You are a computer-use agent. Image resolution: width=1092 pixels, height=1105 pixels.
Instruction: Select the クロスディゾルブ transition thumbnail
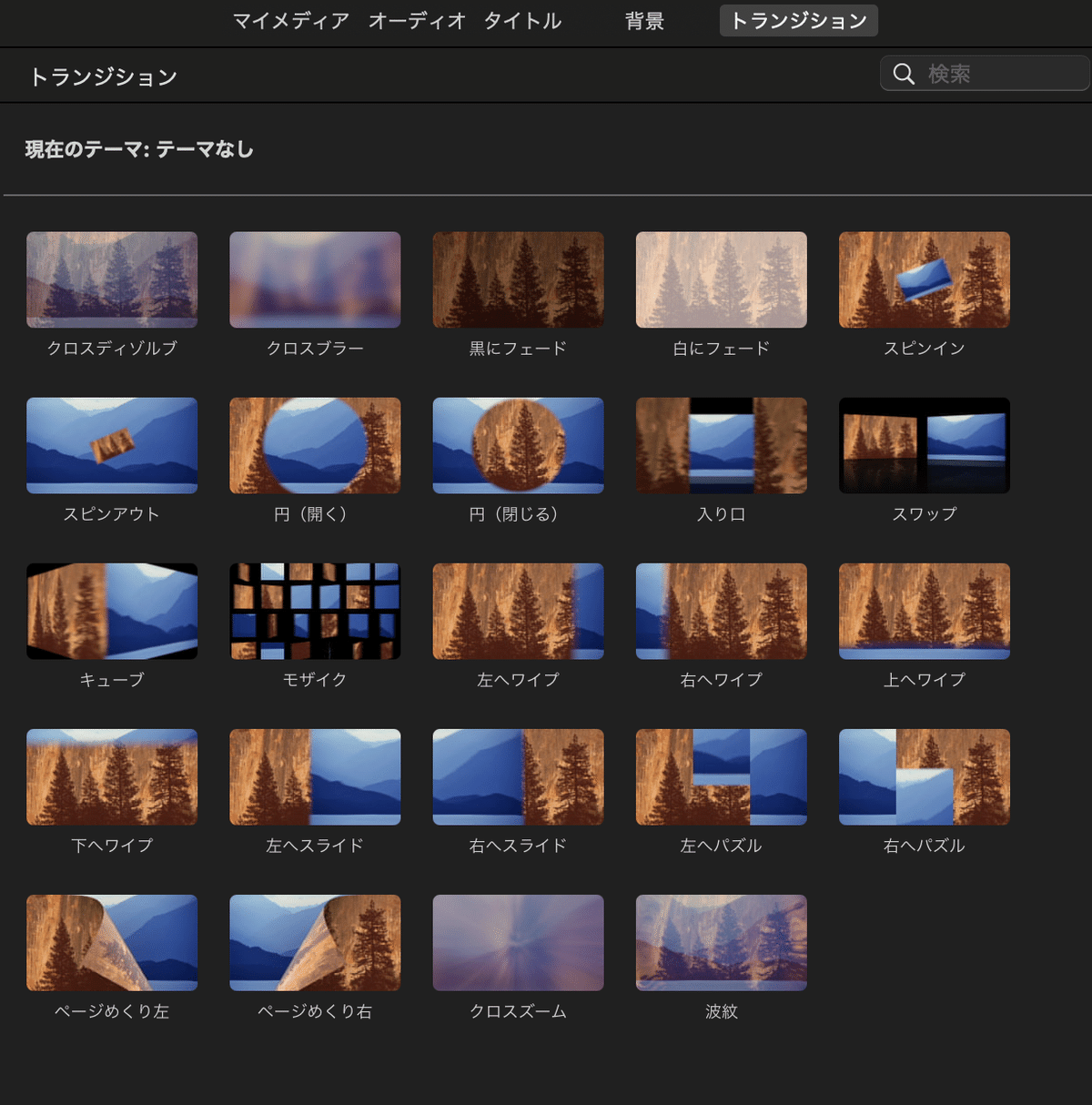[112, 279]
